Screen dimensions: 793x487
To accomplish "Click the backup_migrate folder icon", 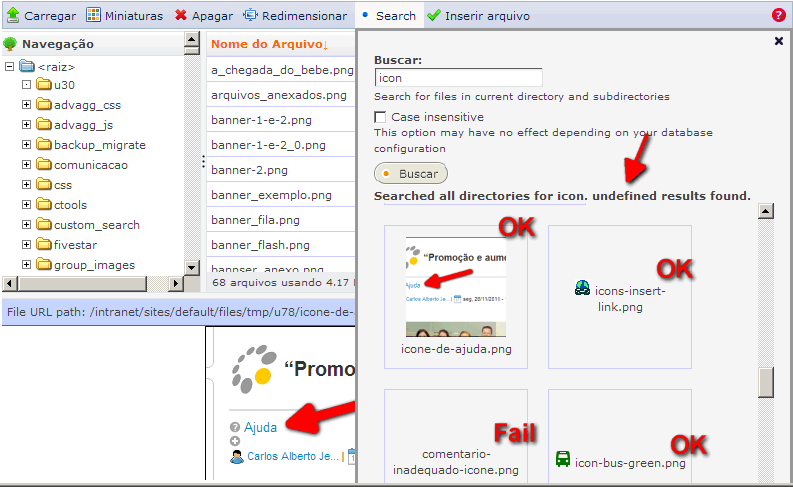I will pos(44,144).
